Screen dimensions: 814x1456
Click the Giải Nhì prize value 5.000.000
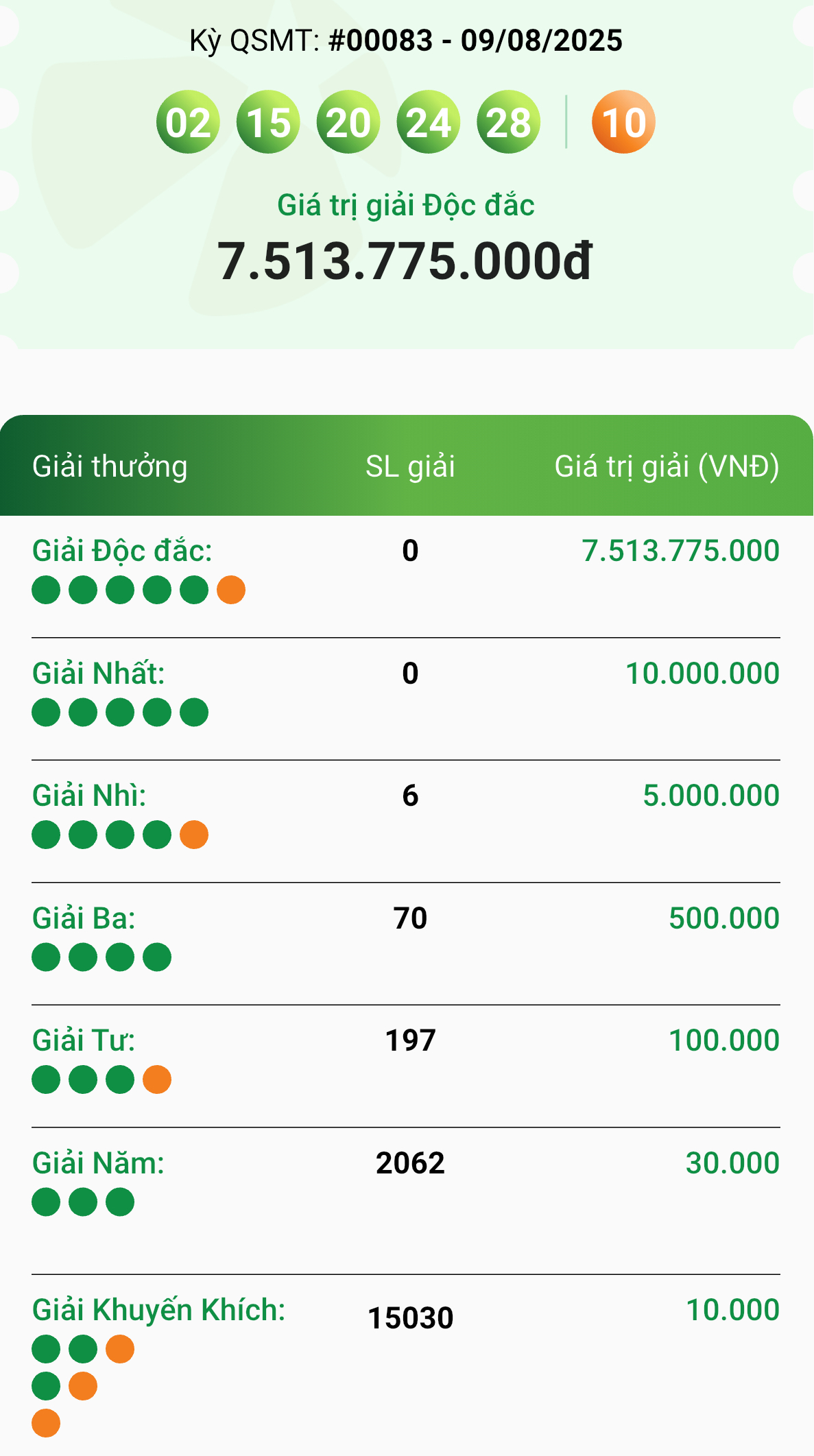tap(711, 796)
